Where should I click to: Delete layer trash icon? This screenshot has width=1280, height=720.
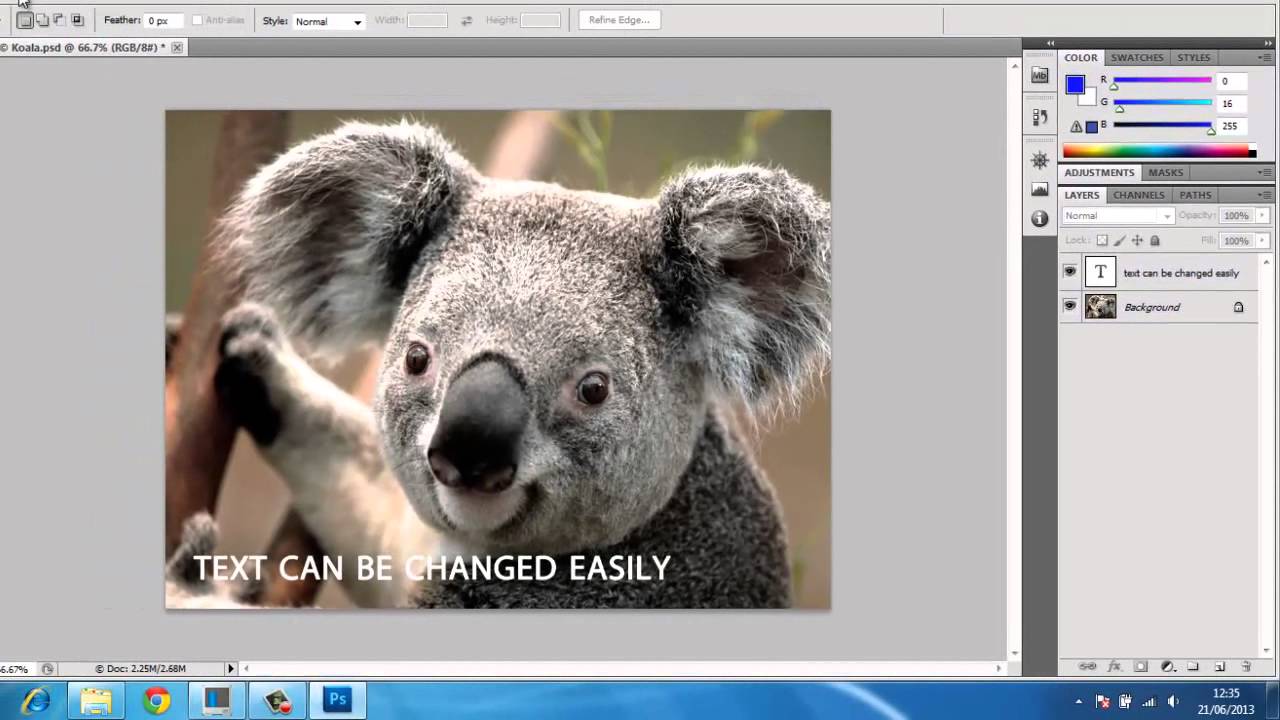(x=1246, y=667)
